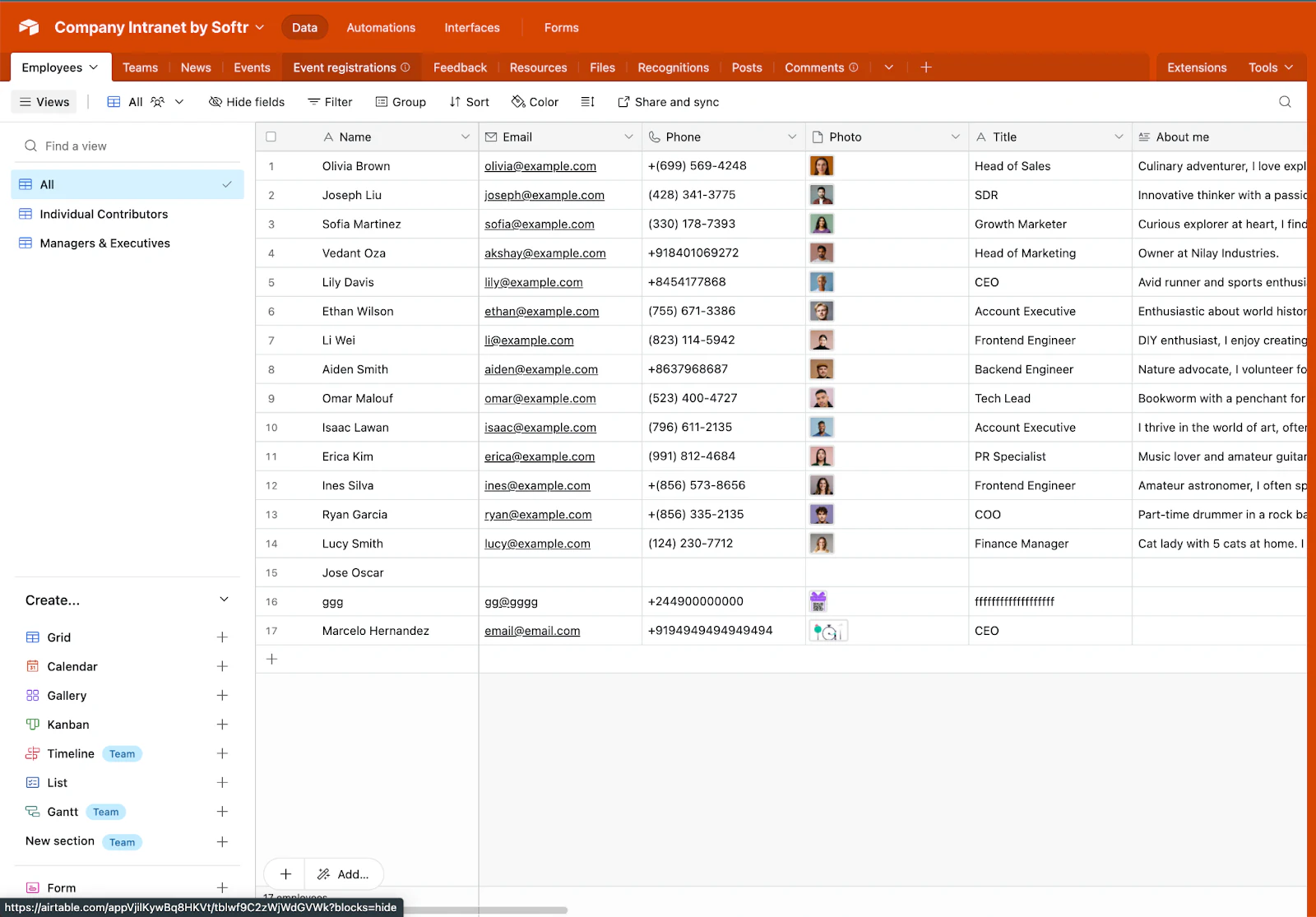Viewport: 1316px width, 917px height.
Task: Open the Title column dropdown
Action: coord(1119,137)
